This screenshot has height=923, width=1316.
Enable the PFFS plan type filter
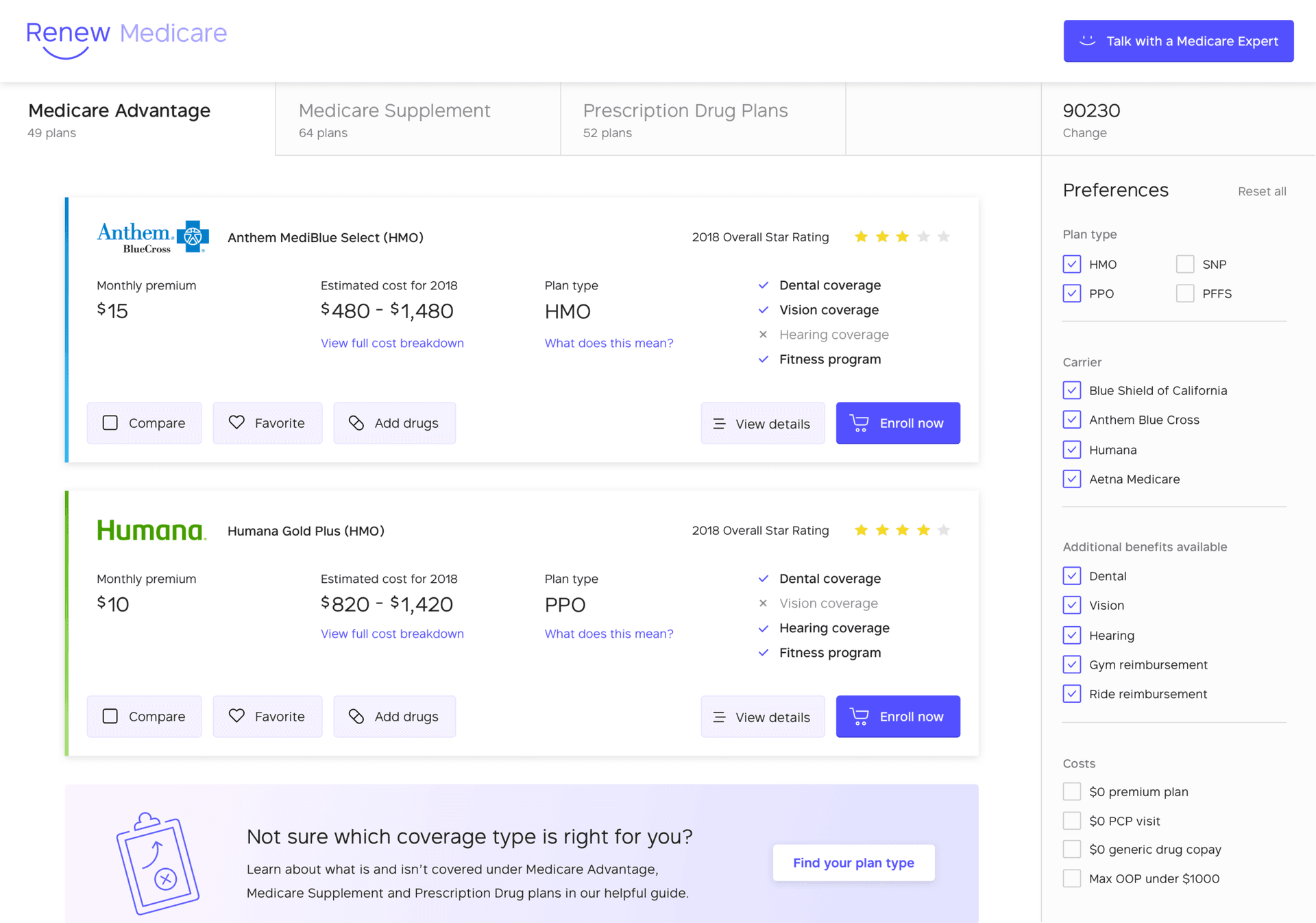pos(1185,293)
